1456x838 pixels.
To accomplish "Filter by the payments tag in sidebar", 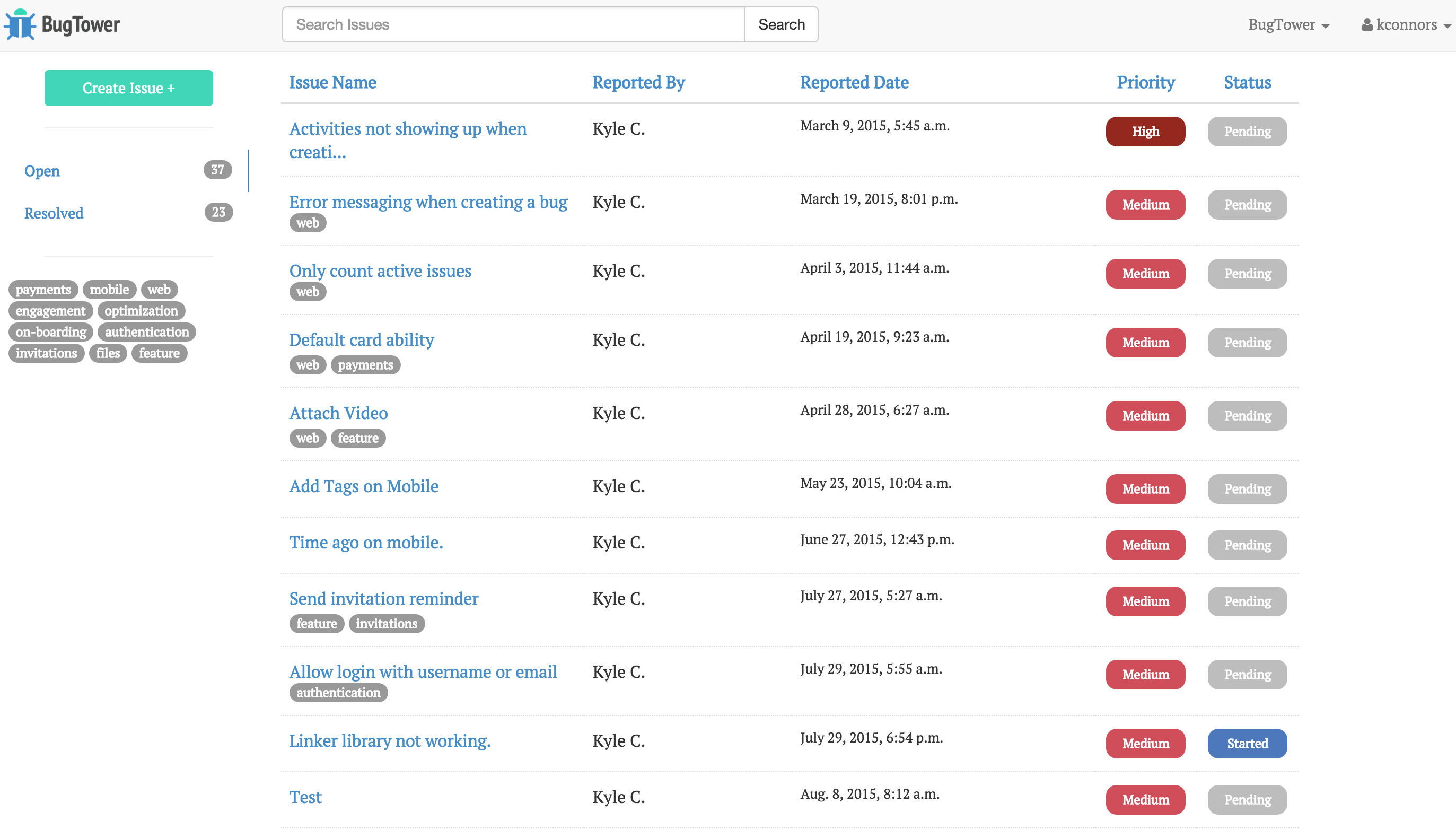I will 43,290.
